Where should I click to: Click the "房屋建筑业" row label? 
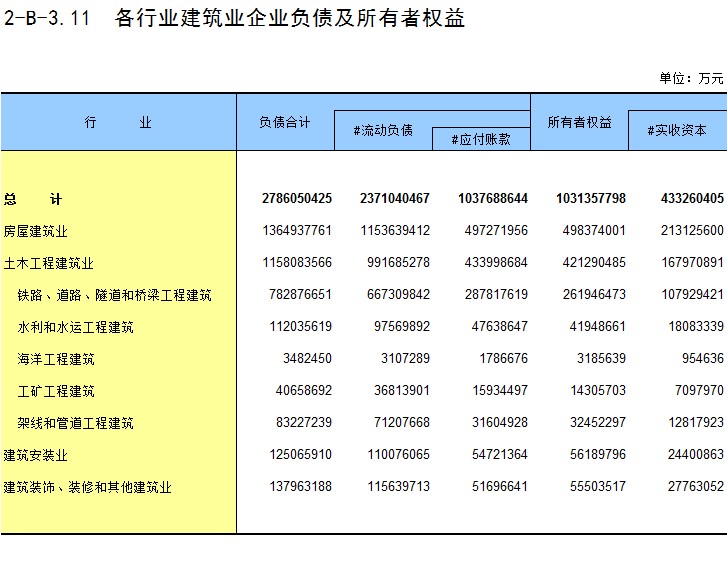click(36, 231)
